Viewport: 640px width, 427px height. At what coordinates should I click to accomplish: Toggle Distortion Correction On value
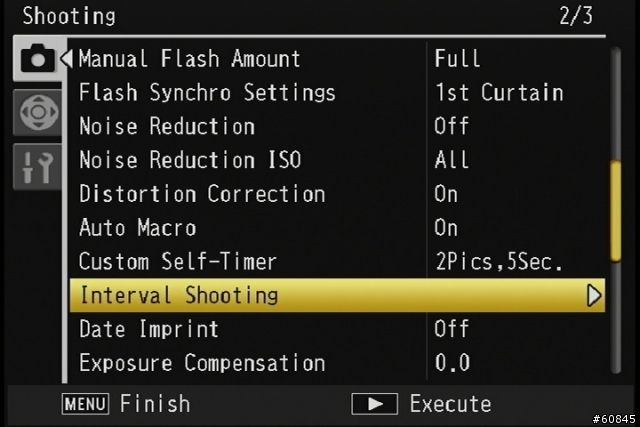click(x=446, y=193)
